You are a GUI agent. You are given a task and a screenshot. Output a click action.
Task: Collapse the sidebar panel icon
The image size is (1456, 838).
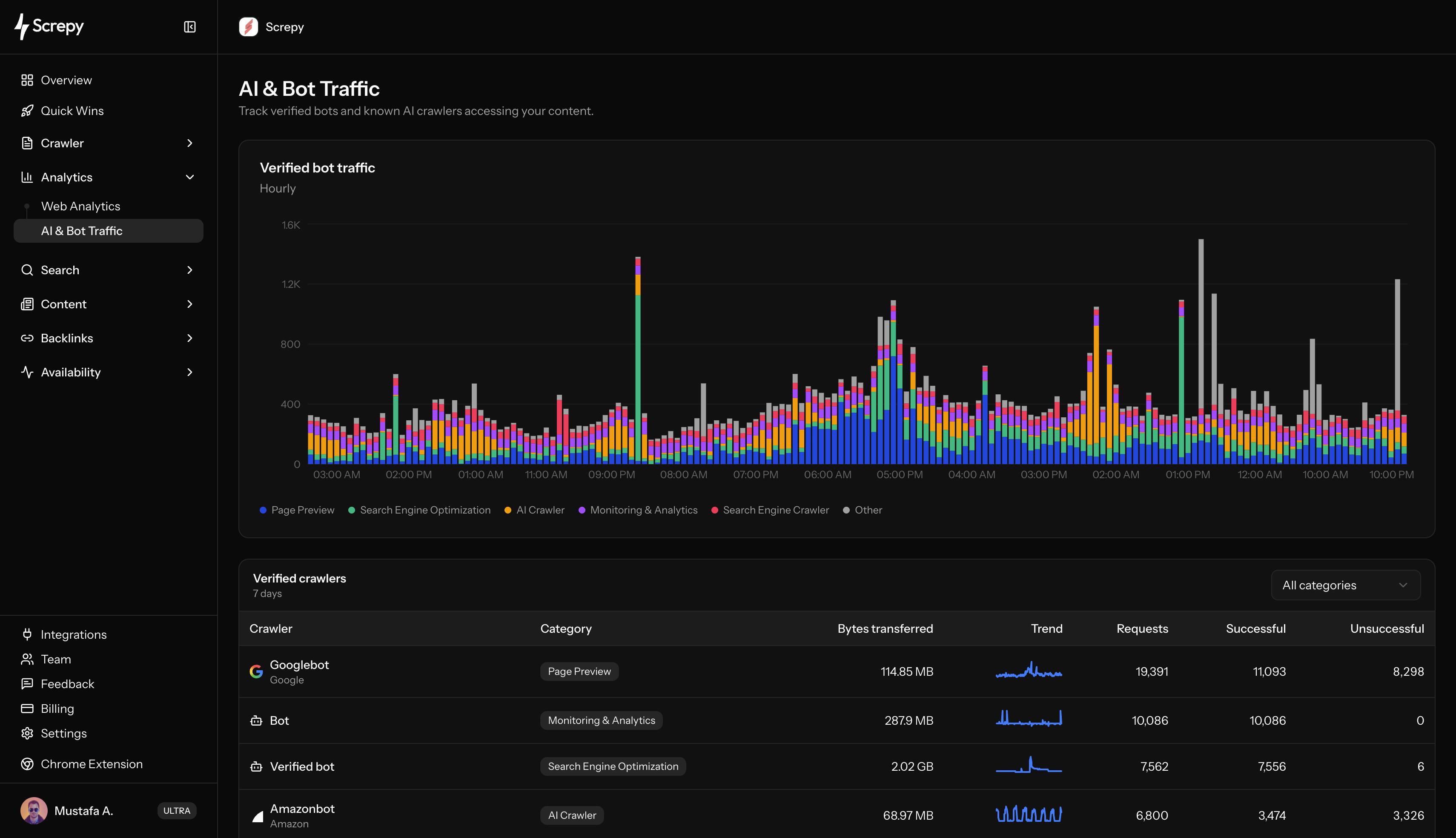click(x=190, y=27)
